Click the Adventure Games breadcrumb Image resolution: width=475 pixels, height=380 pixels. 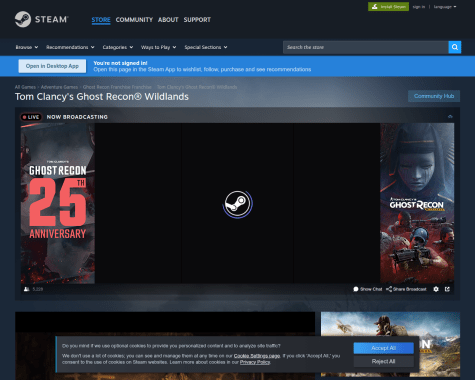(59, 87)
